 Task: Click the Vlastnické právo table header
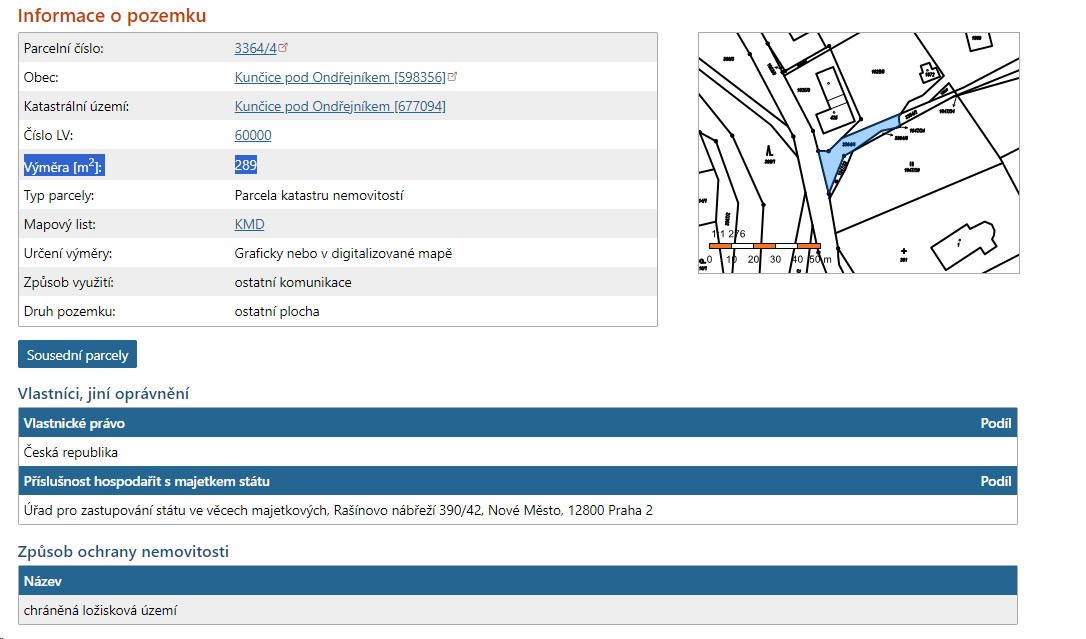coord(74,423)
